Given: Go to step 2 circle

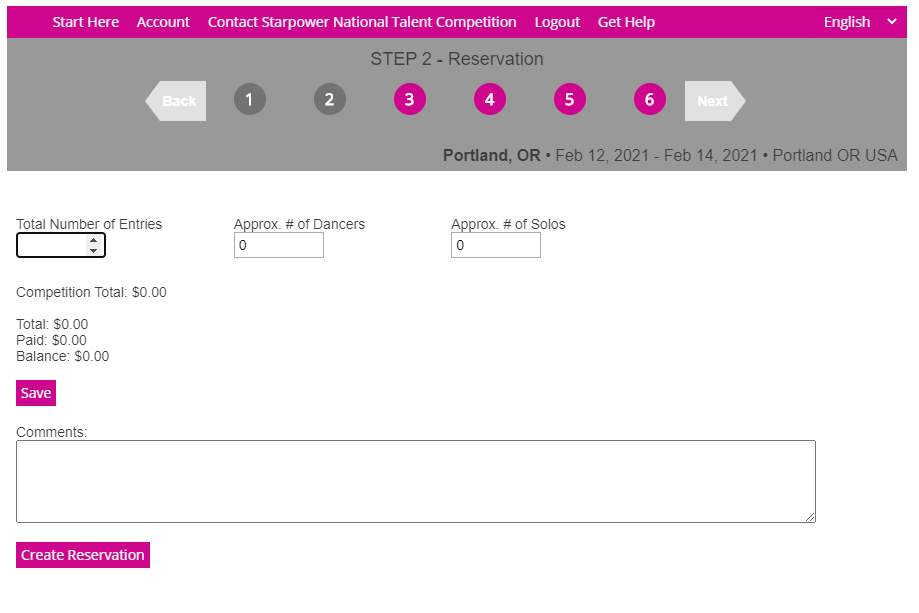Looking at the screenshot, I should coord(329,100).
